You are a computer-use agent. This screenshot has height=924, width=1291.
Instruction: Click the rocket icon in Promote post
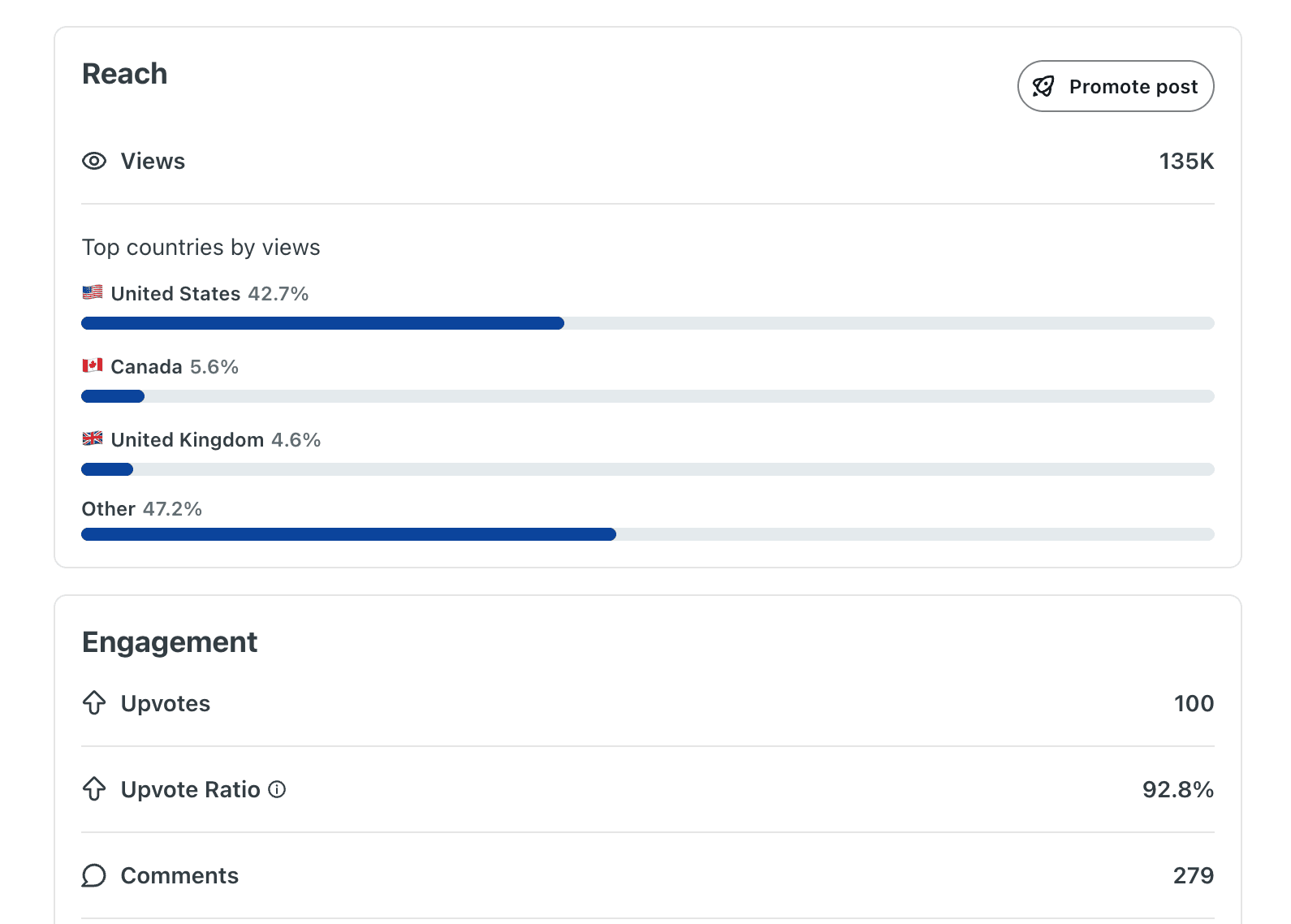tap(1043, 86)
